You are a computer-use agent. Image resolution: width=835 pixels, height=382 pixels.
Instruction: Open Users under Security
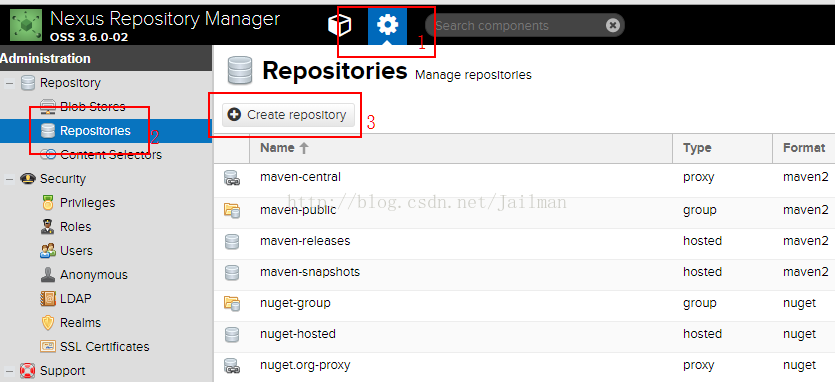(76, 251)
